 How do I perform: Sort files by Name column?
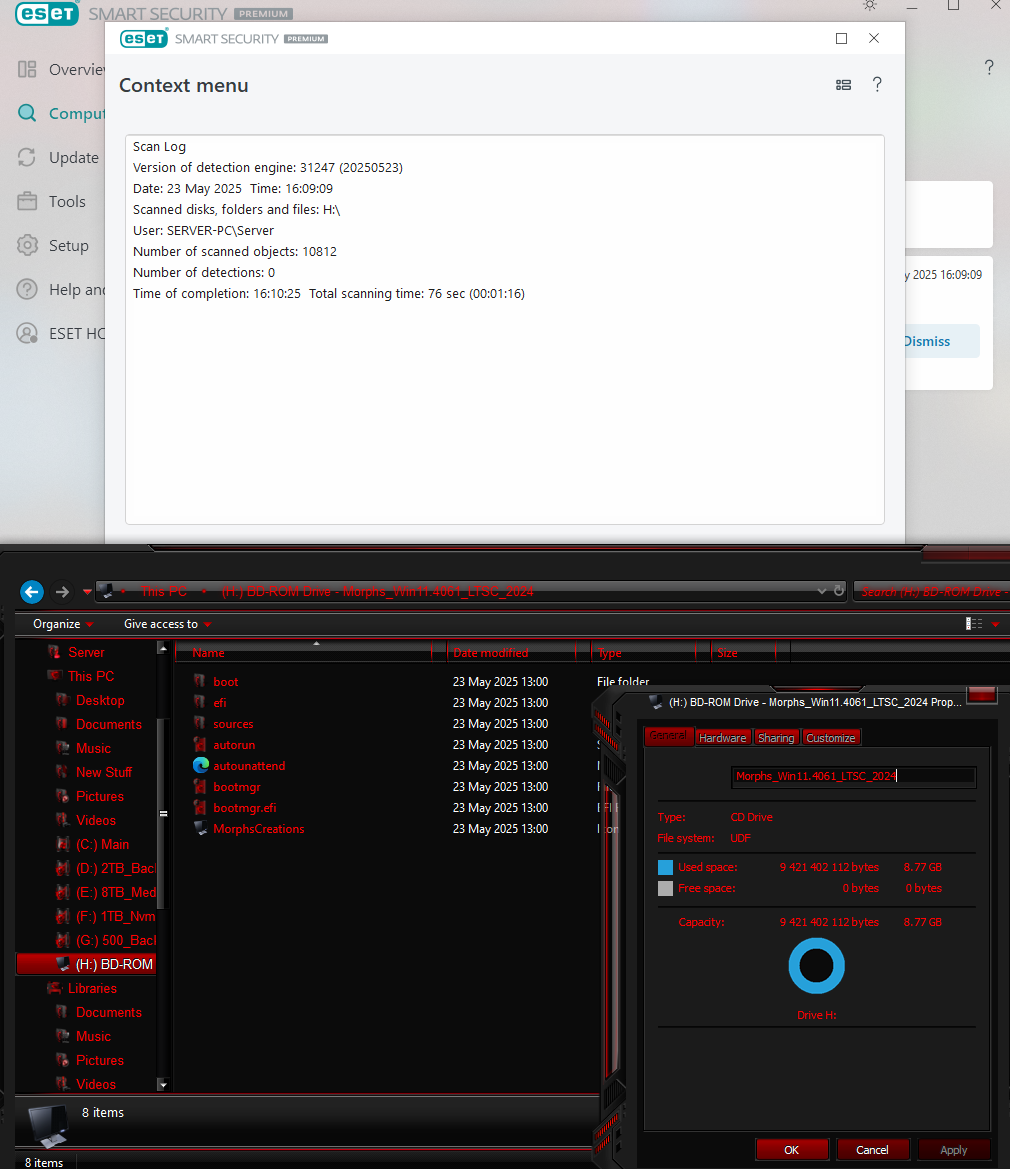tap(303, 652)
